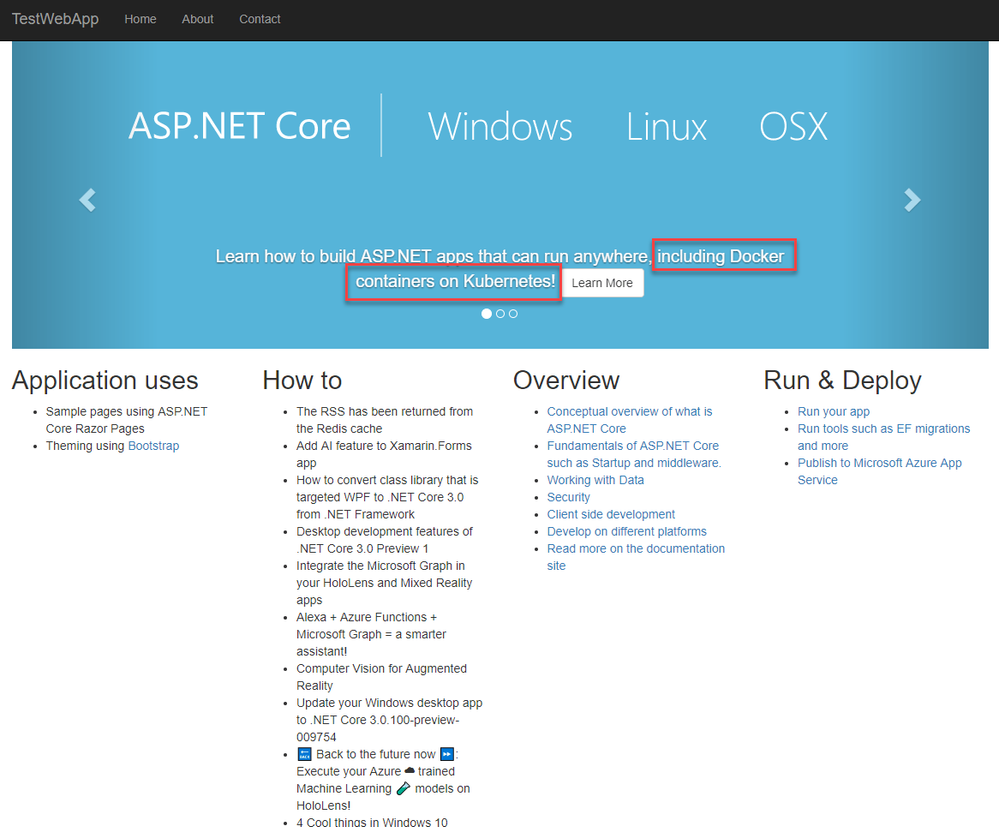
Task: Open Publish to Microsoft Azure App Service link
Action: coord(880,471)
